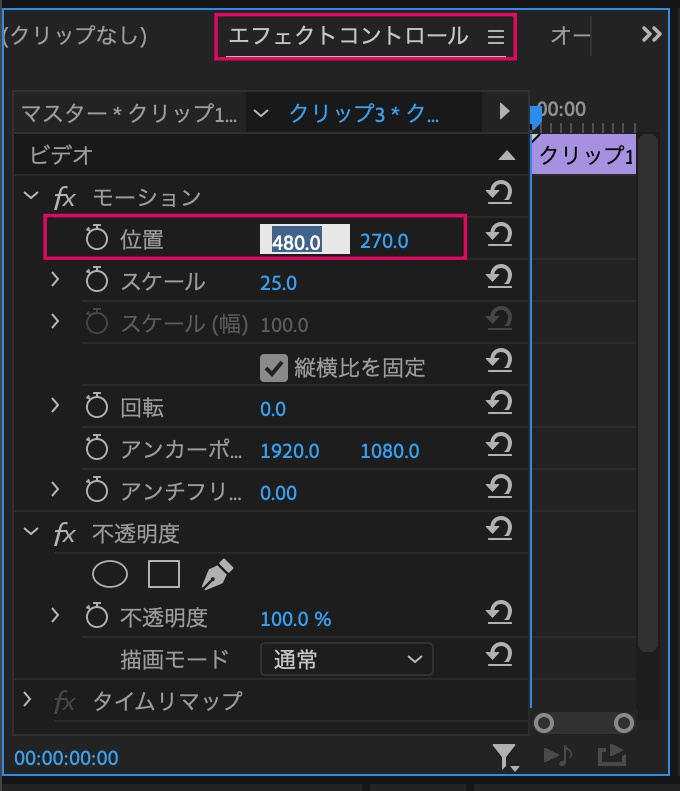Click the 不透明度 value 100.0 %

click(296, 619)
